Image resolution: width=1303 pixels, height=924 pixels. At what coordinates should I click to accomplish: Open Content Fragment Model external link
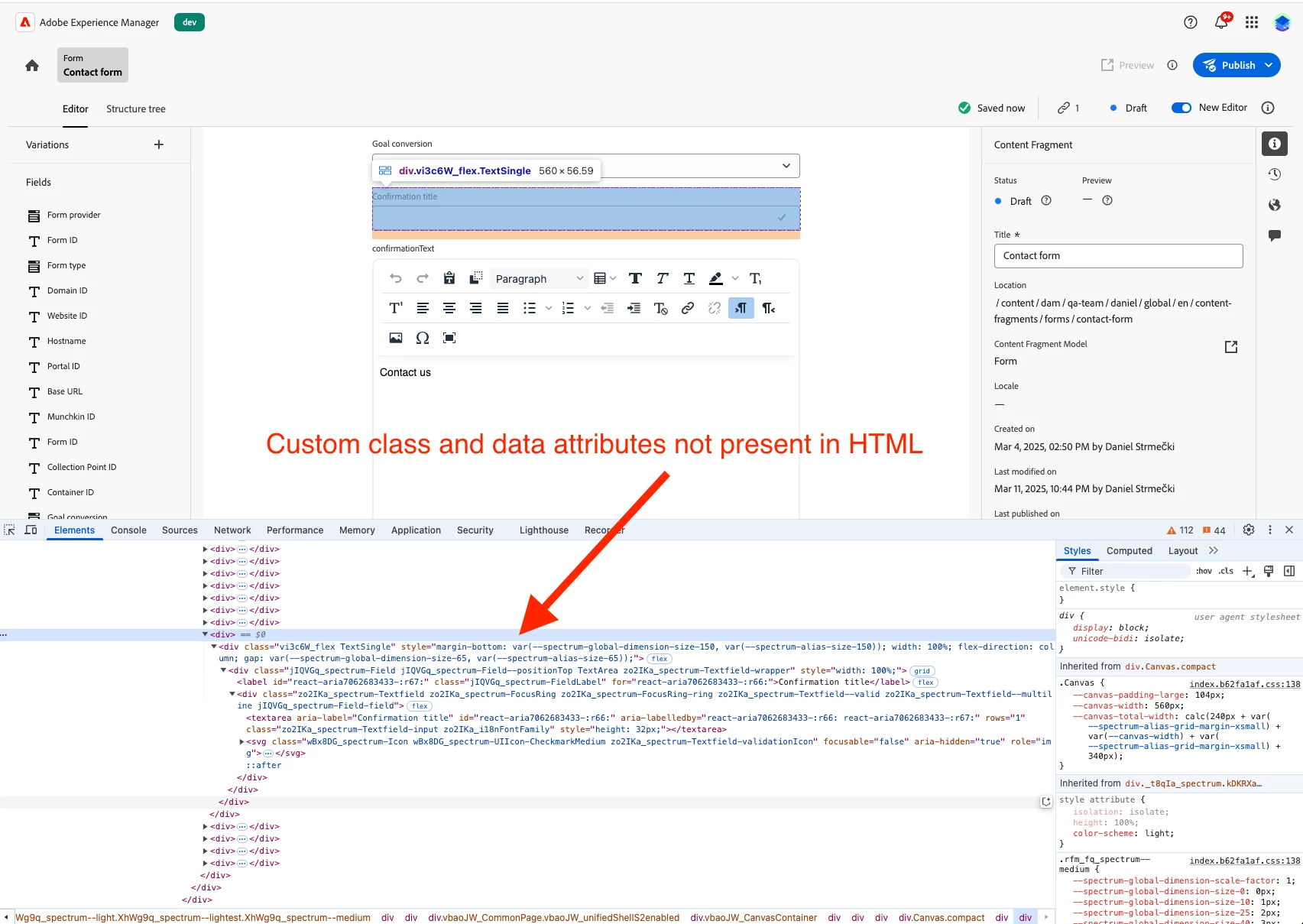click(1231, 347)
